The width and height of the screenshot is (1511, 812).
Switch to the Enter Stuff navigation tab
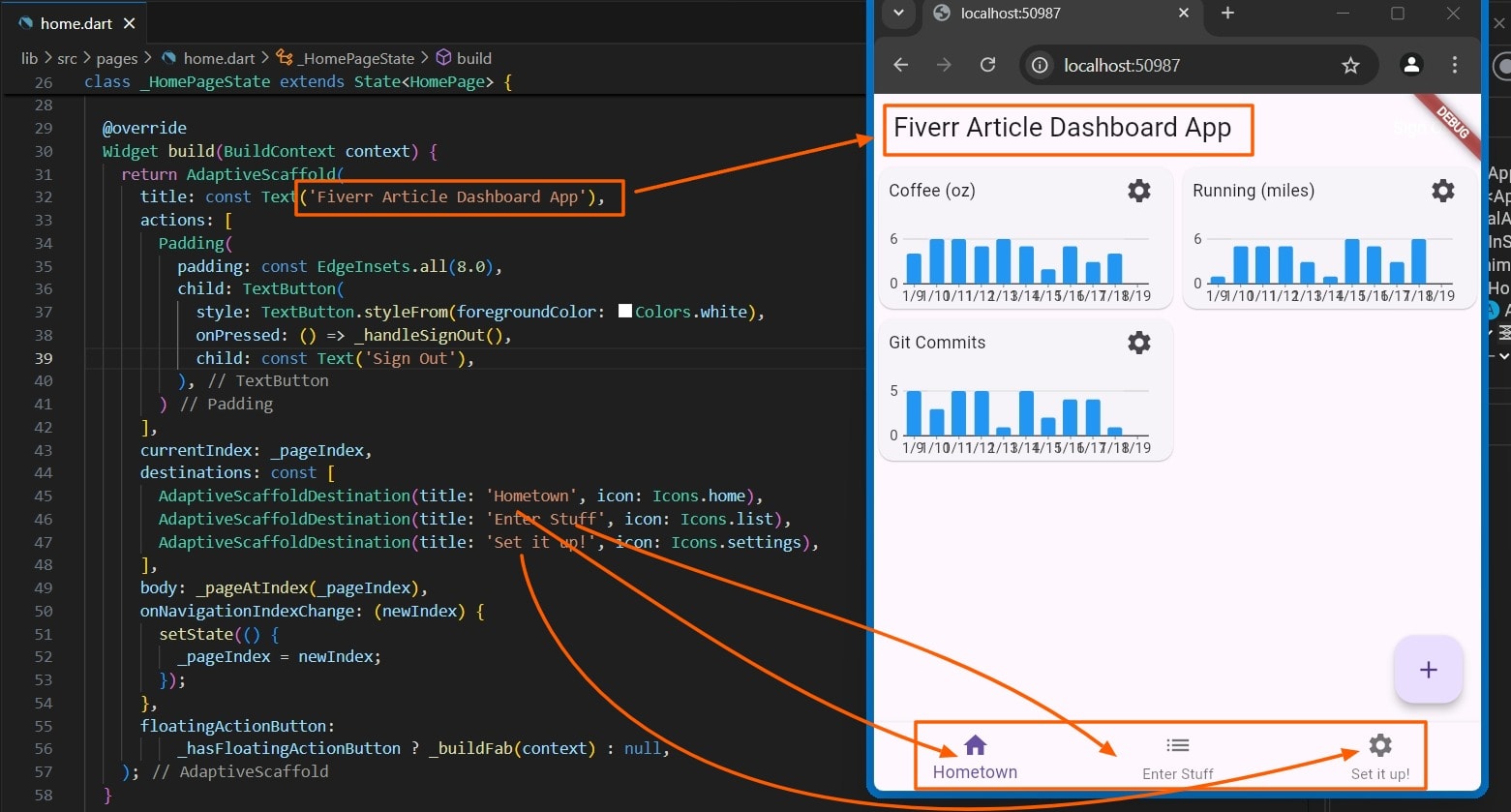point(1177,757)
